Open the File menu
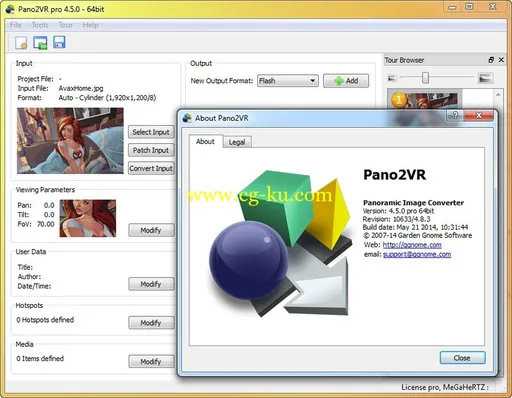This screenshot has height=398, width=512. point(16,25)
